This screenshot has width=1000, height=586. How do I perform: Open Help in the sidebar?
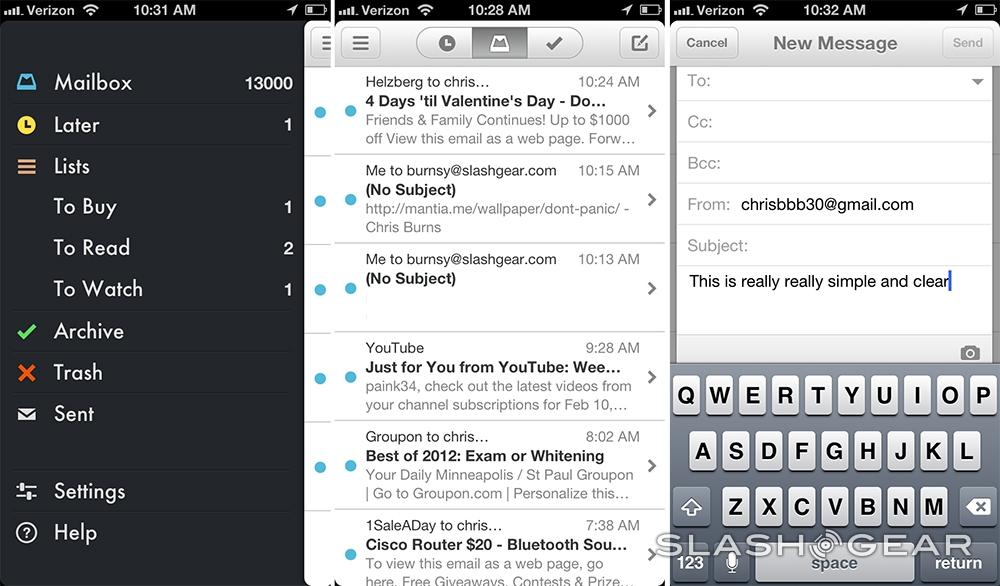coord(75,533)
